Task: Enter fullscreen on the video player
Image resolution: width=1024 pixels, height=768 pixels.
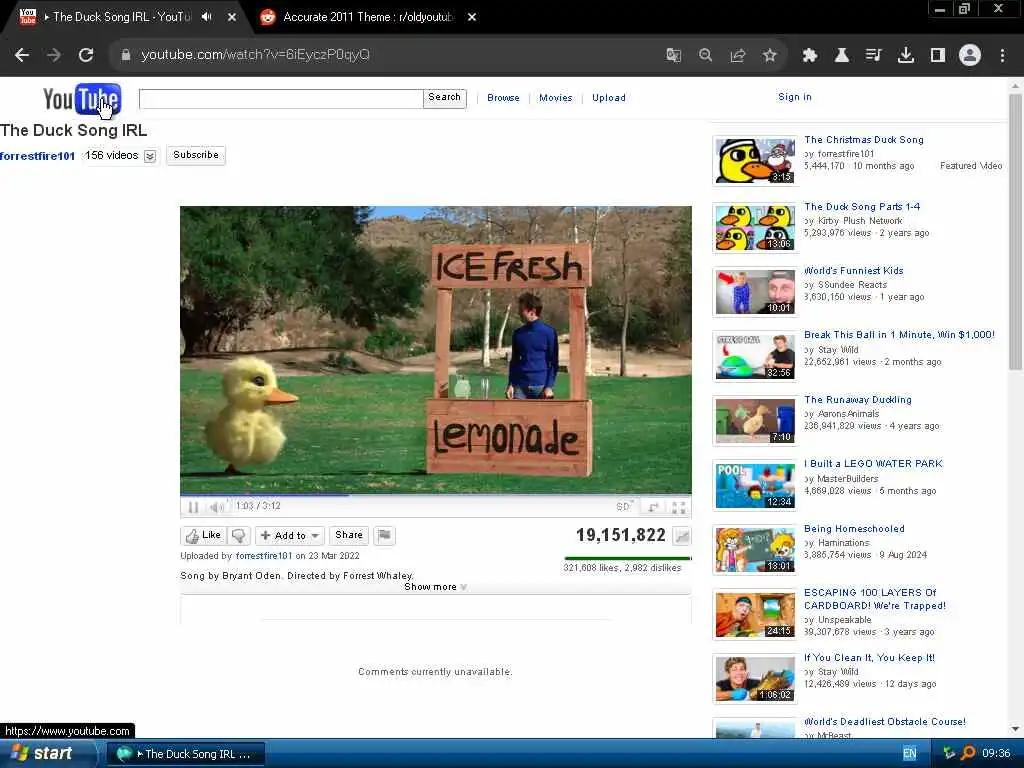Action: click(679, 507)
